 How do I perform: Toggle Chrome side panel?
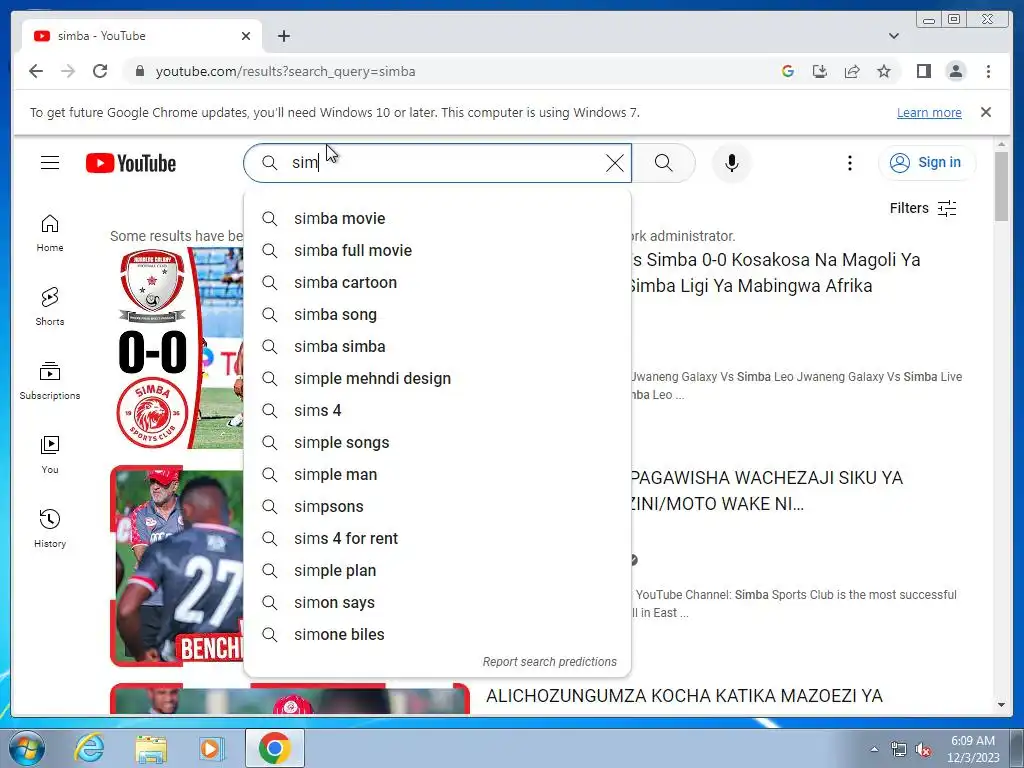tap(923, 71)
